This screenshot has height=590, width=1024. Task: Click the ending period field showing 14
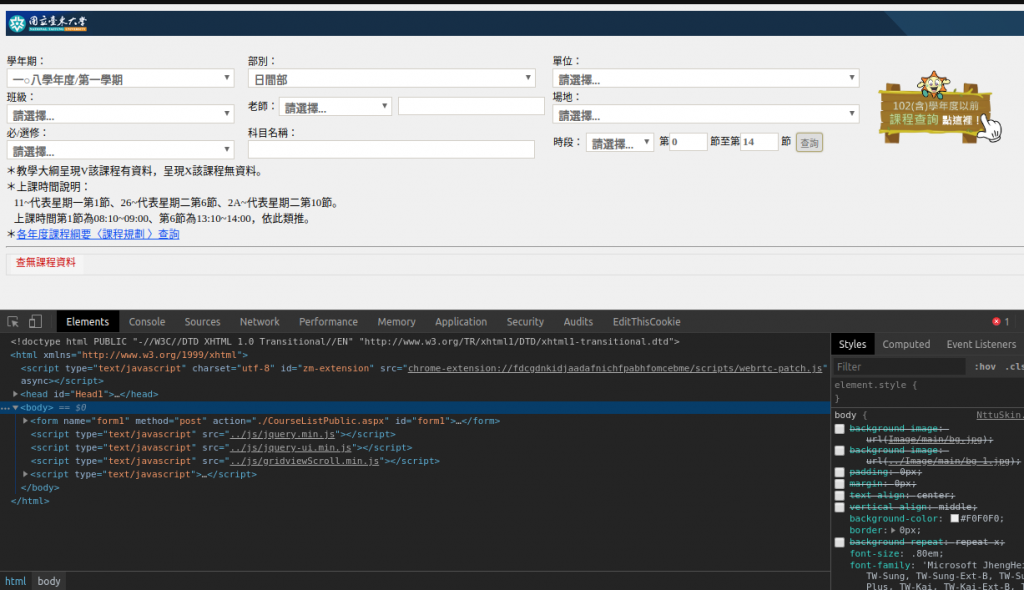pyautogui.click(x=759, y=142)
